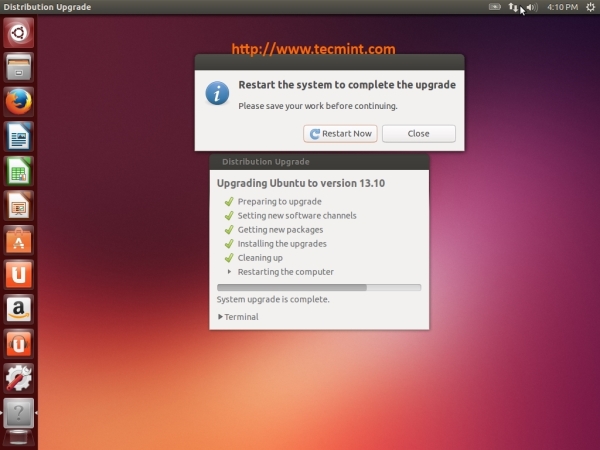Launch LibreOffice Calc from the launcher
600x450 pixels.
pos(18,171)
